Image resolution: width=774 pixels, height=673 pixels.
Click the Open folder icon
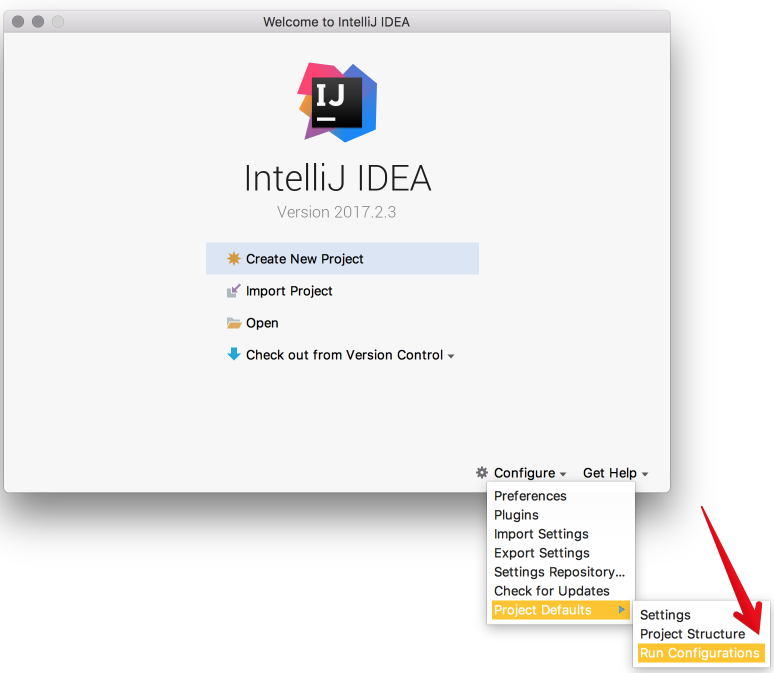point(233,323)
